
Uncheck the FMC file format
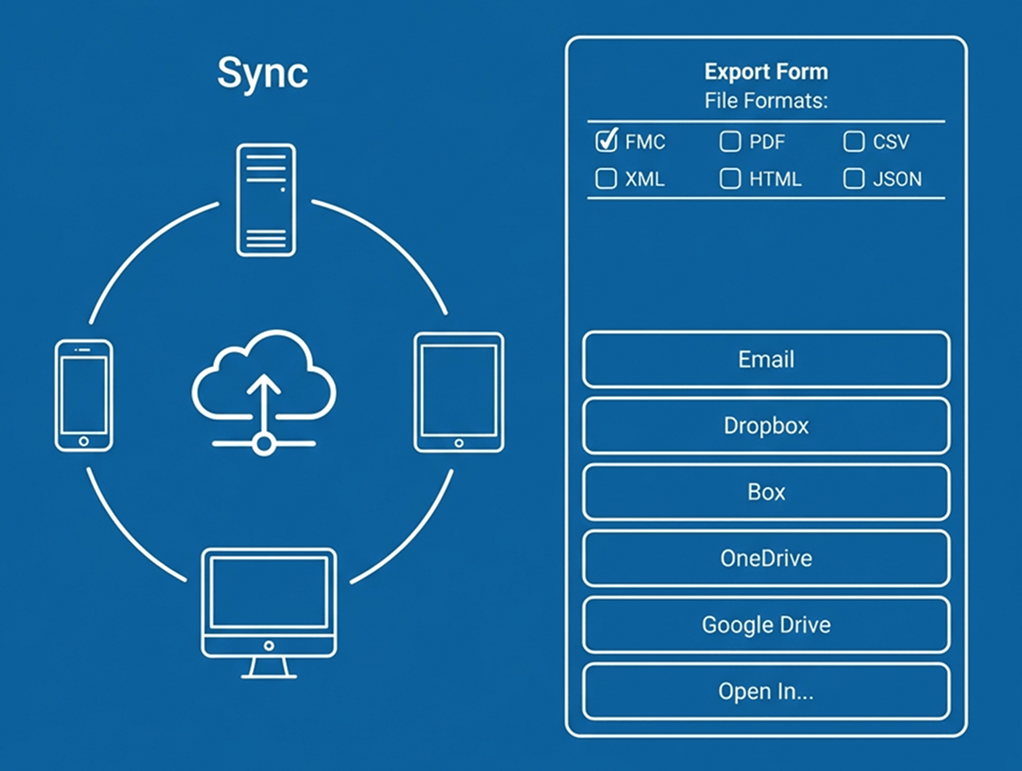click(x=605, y=142)
